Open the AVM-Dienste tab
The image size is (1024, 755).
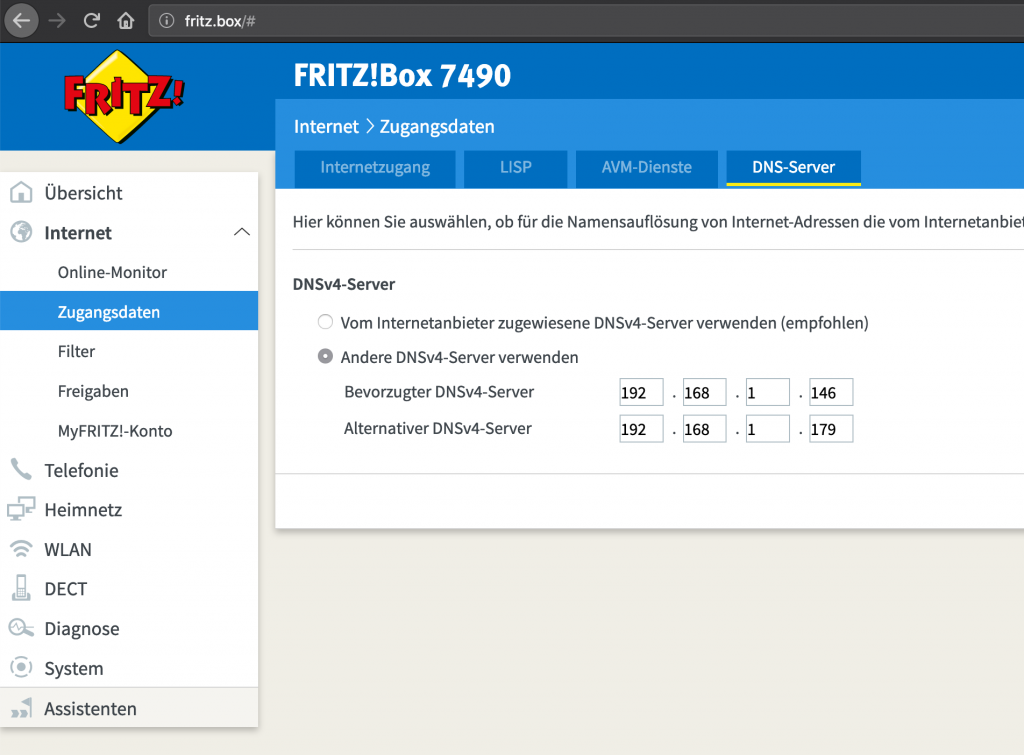tap(647, 168)
